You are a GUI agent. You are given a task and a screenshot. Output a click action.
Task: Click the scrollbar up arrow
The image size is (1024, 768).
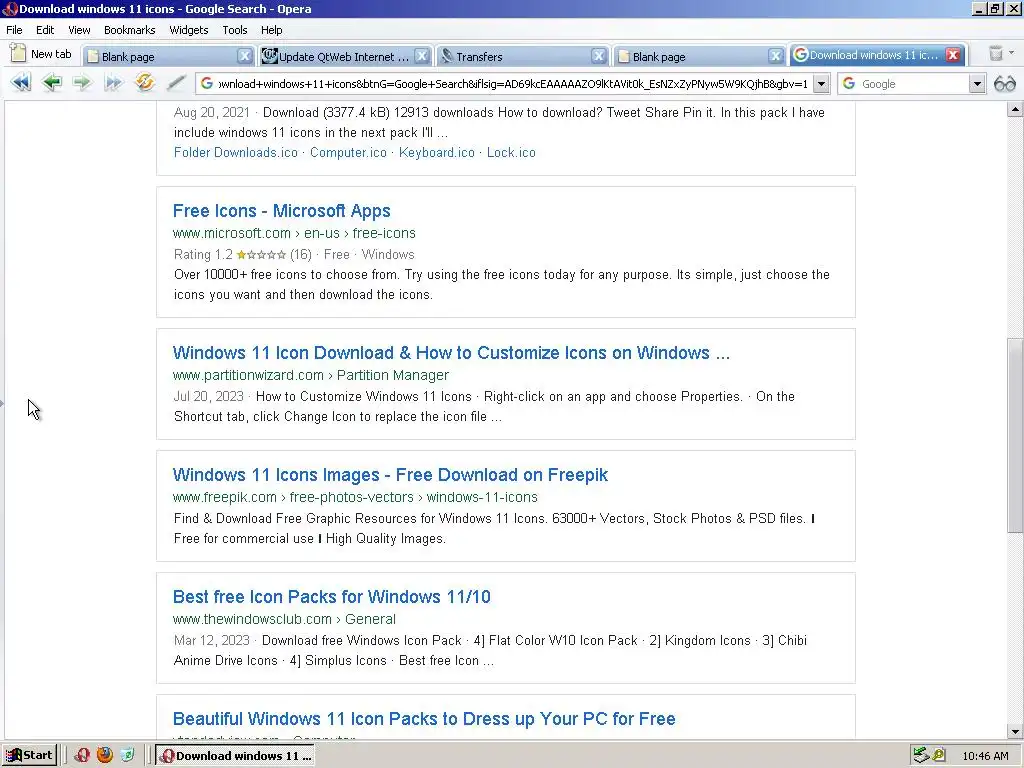point(1015,110)
